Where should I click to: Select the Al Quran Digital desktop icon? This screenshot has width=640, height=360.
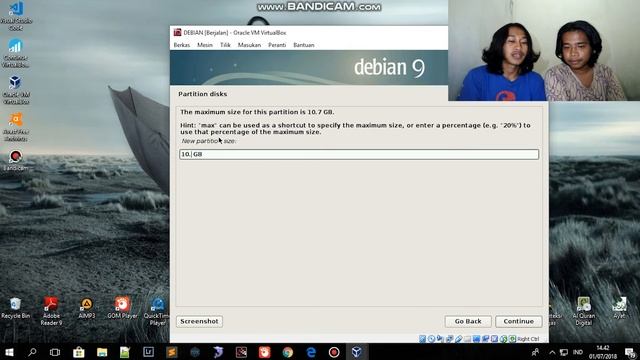(584, 311)
